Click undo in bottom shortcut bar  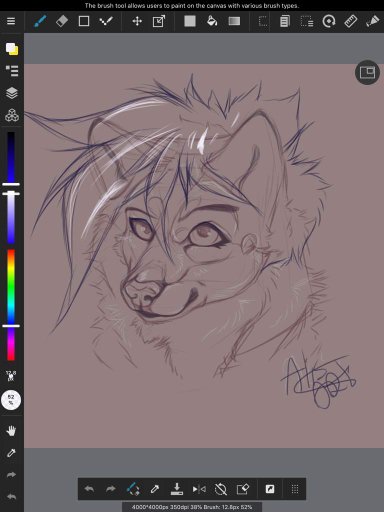89,489
